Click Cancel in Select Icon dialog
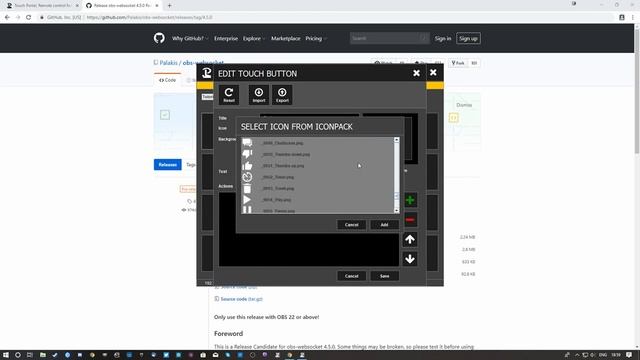 (x=351, y=224)
